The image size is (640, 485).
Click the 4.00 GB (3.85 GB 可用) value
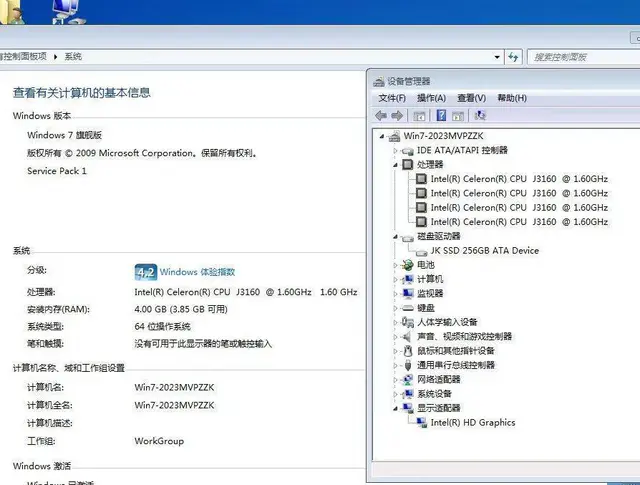tap(181, 309)
